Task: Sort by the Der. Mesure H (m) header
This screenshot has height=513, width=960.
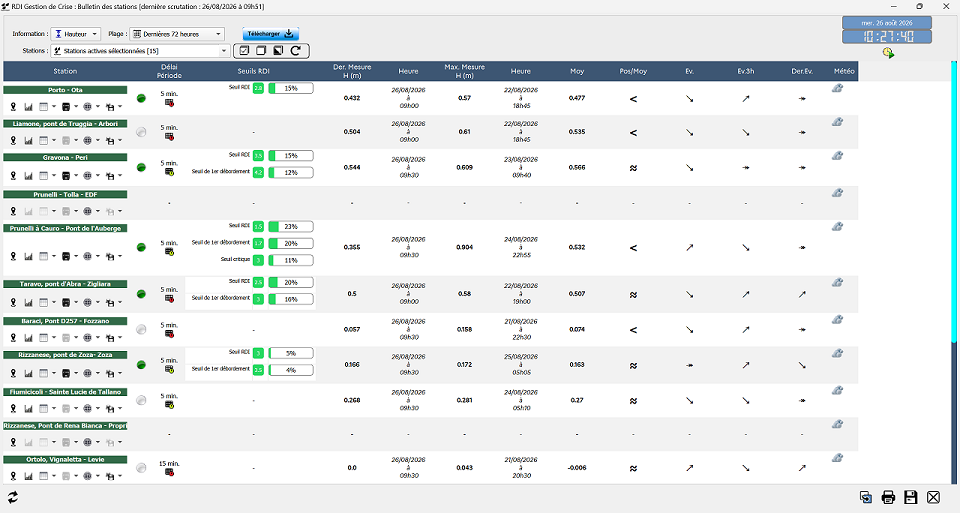Action: [352, 71]
